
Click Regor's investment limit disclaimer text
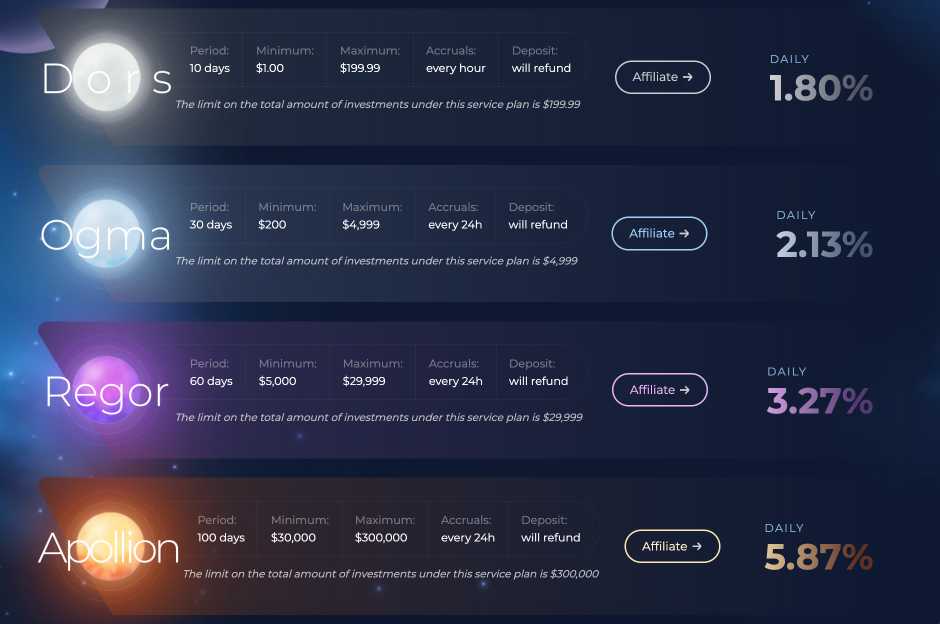click(379, 417)
